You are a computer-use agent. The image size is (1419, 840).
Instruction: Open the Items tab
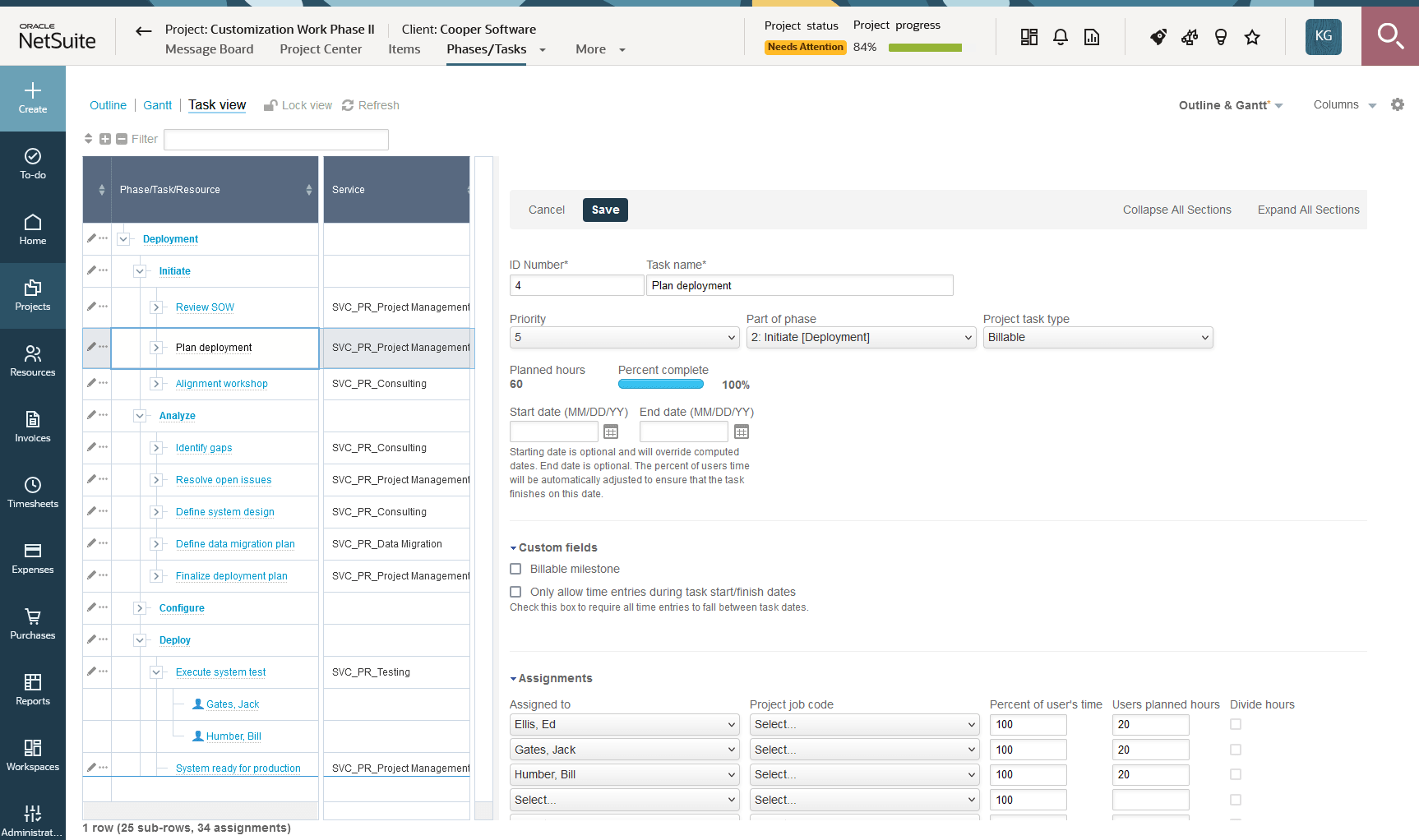(404, 49)
